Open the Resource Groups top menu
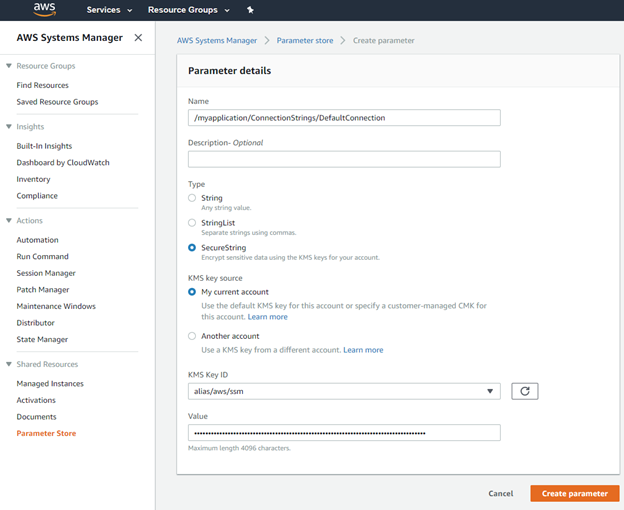624x510 pixels. point(189,10)
